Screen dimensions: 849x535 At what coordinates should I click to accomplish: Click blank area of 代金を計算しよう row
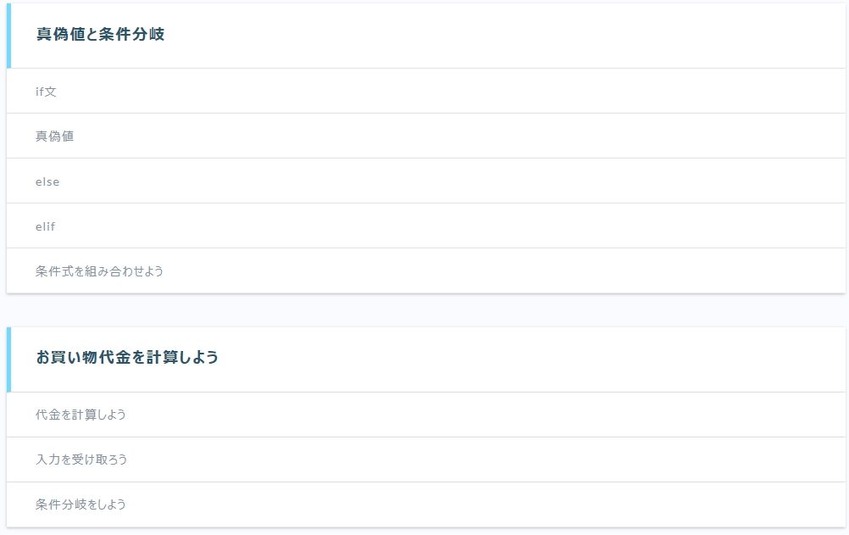click(487, 415)
